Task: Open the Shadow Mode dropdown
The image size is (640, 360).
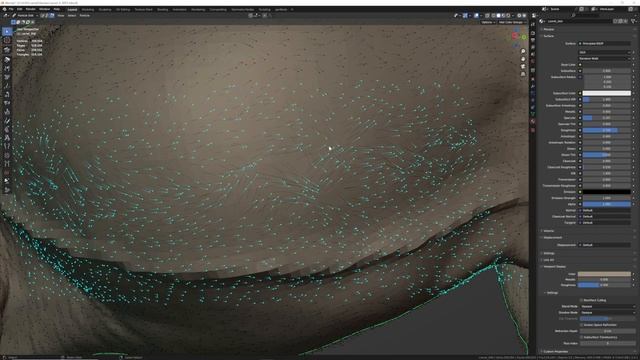Action: (607, 313)
